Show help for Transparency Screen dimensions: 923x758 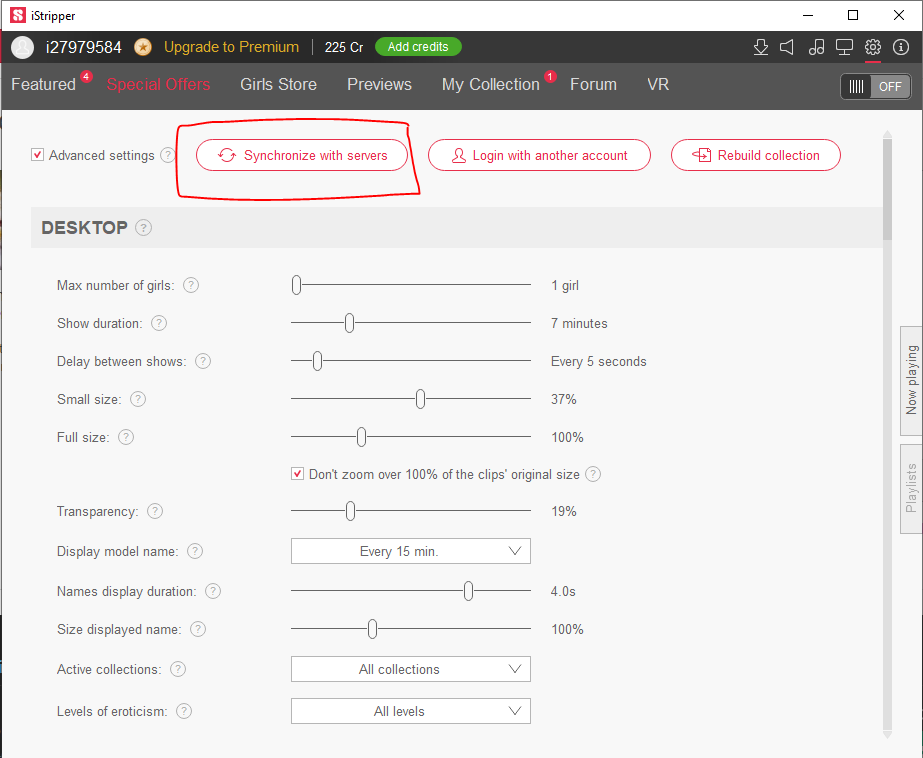coord(155,511)
